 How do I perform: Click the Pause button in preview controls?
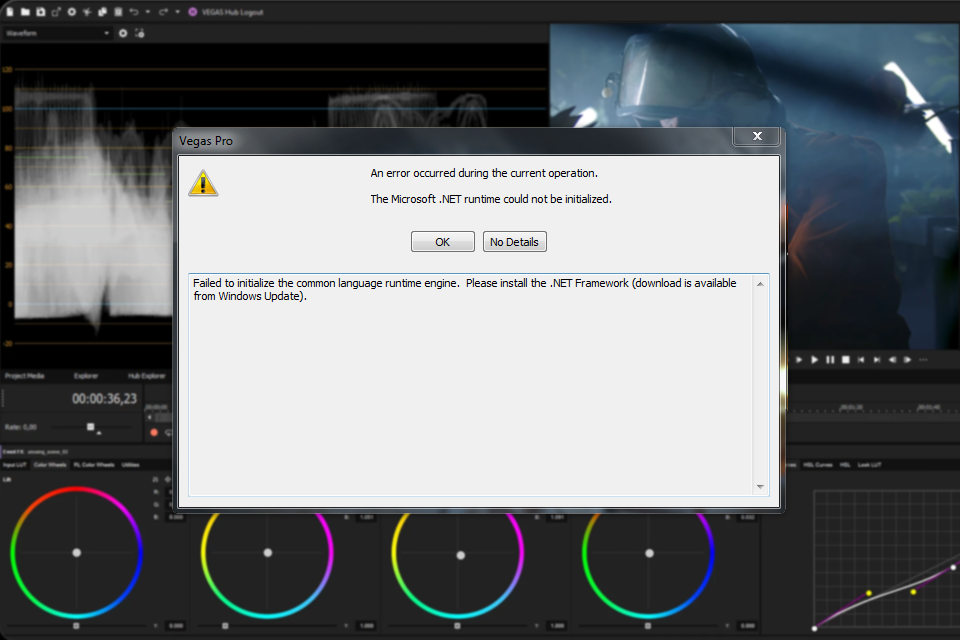coord(830,360)
